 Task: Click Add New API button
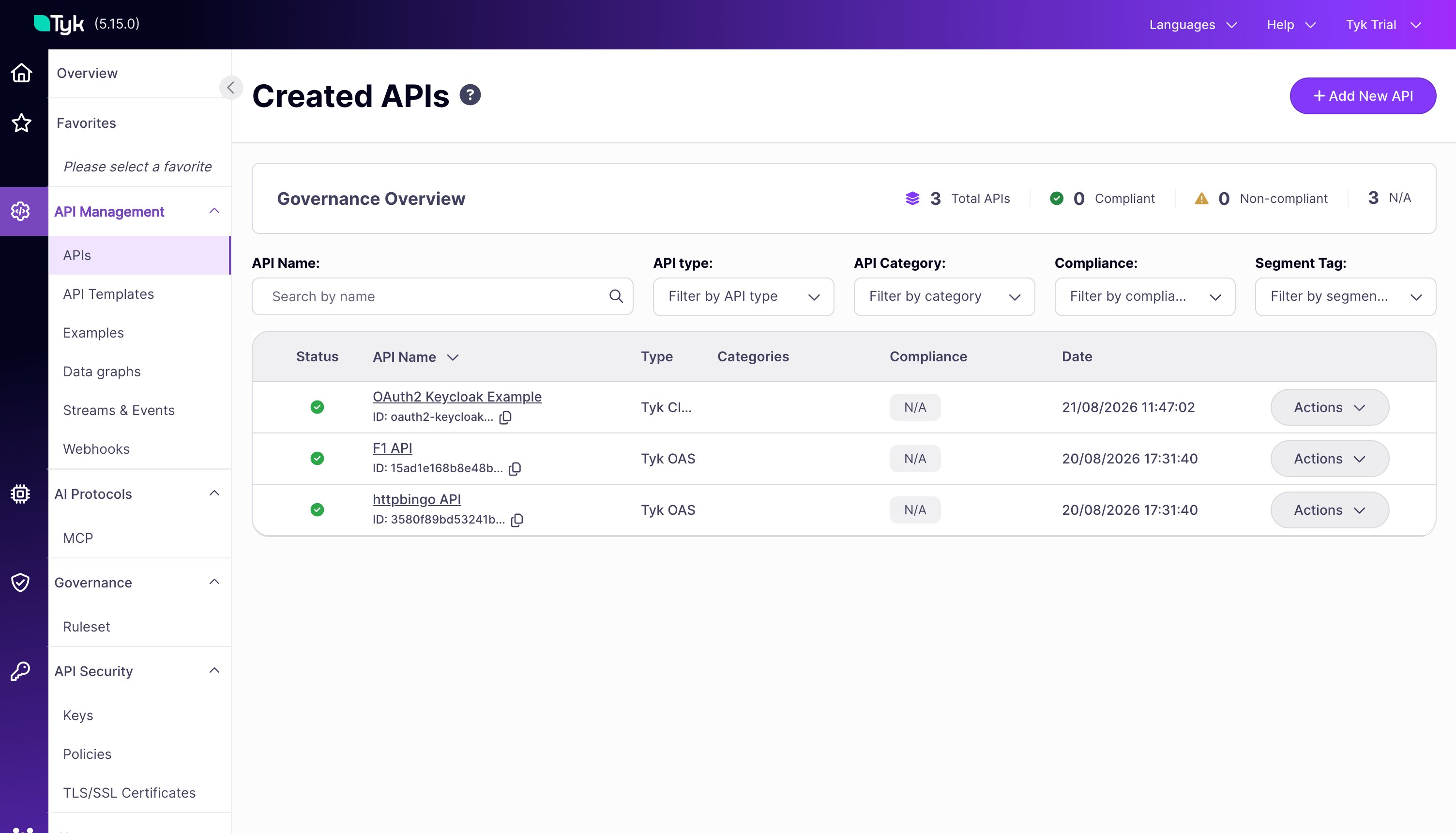click(x=1363, y=96)
